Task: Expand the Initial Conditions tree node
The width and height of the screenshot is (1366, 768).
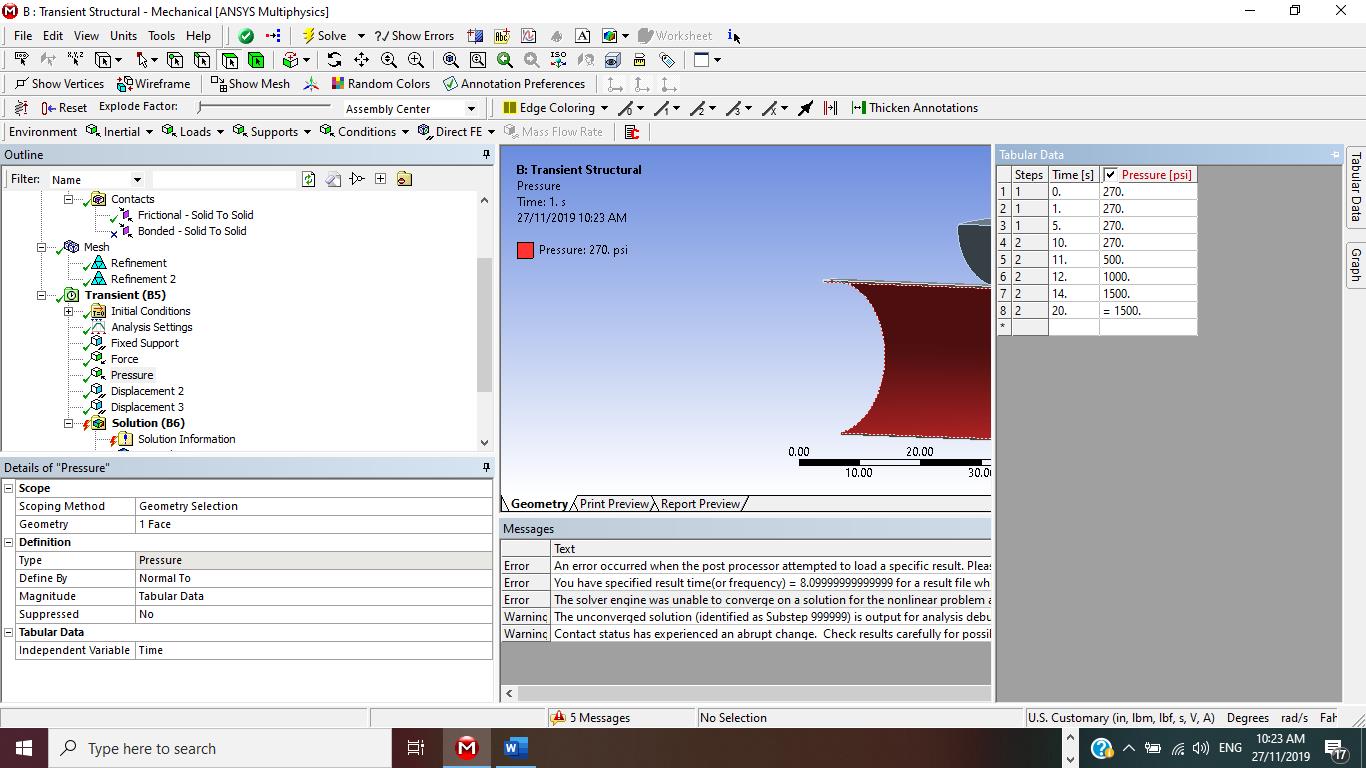Action: click(69, 311)
